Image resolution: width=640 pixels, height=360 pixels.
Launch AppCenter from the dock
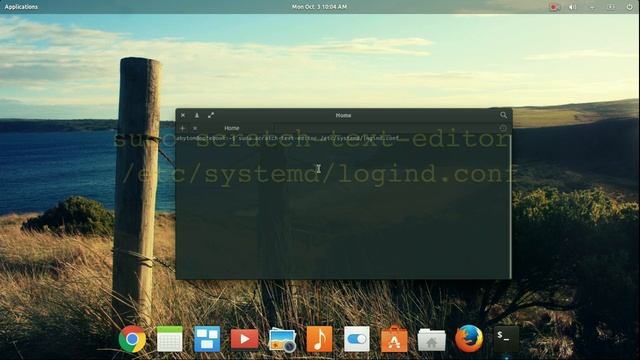coord(394,339)
